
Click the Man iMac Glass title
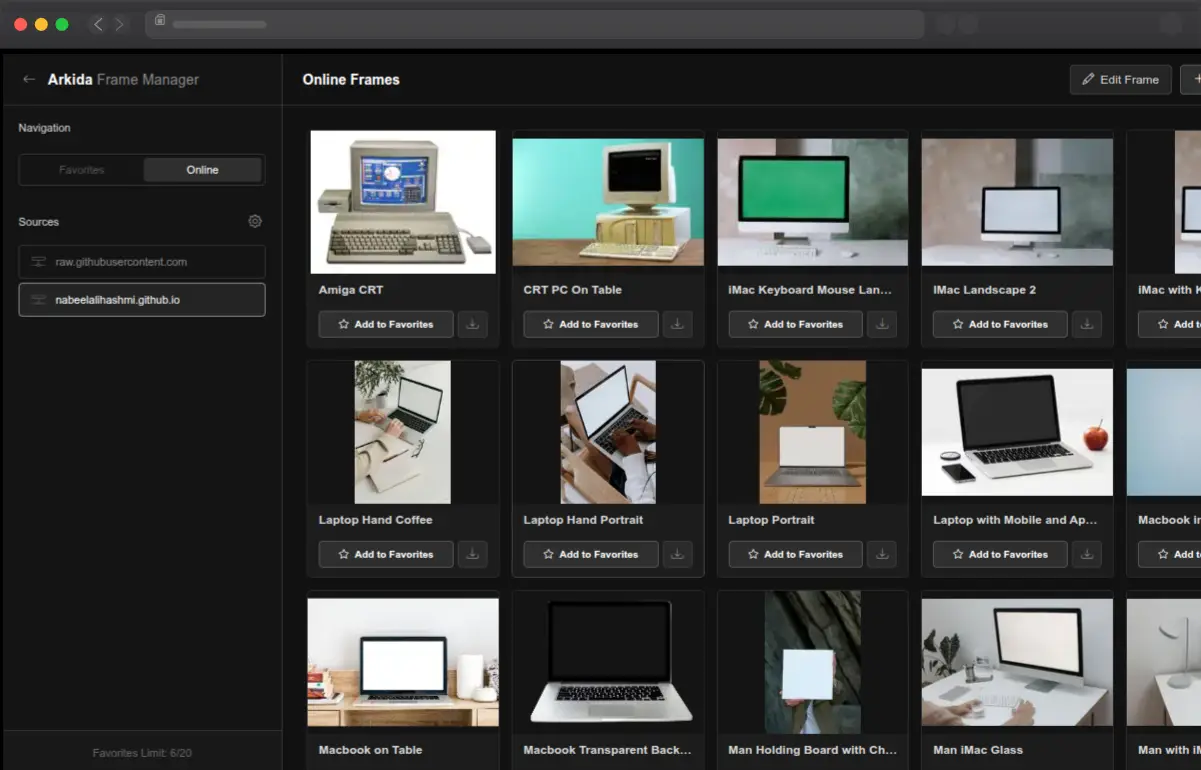(x=978, y=750)
